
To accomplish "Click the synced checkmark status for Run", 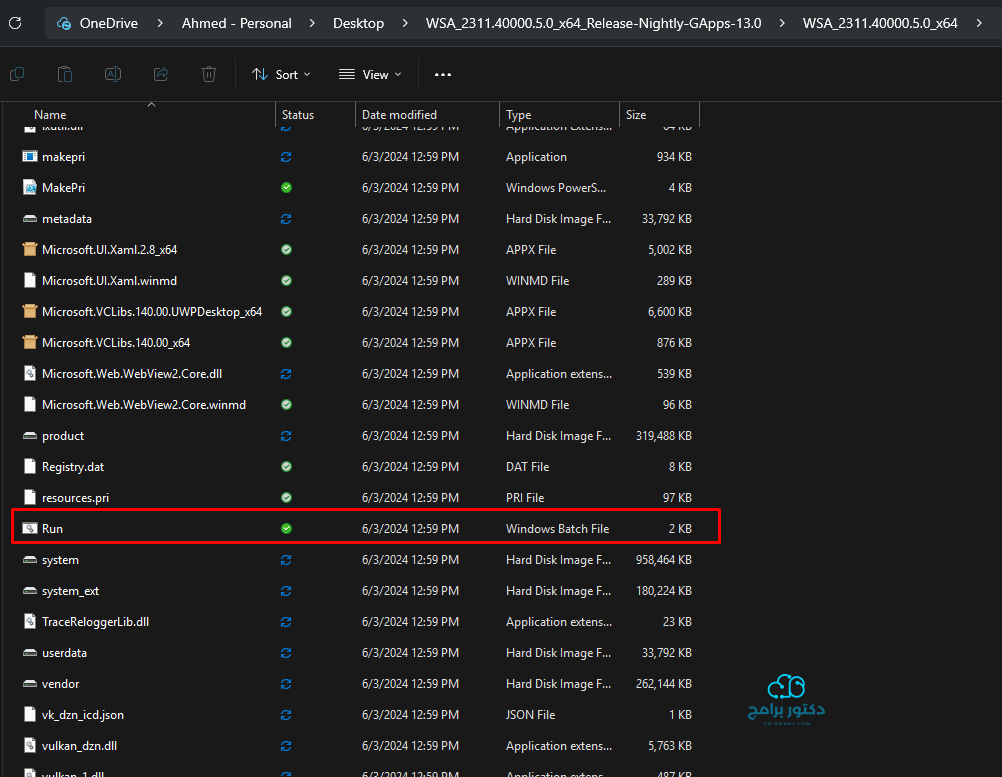I will pyautogui.click(x=286, y=528).
